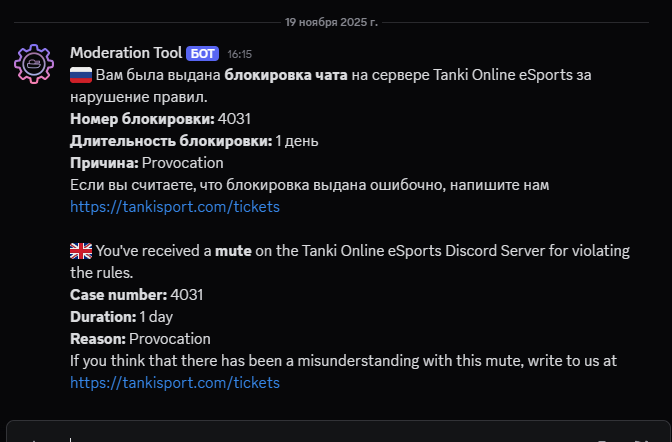Click the Moderation Tool bot avatar
Viewport: 672px width, 442px height.
[35, 63]
